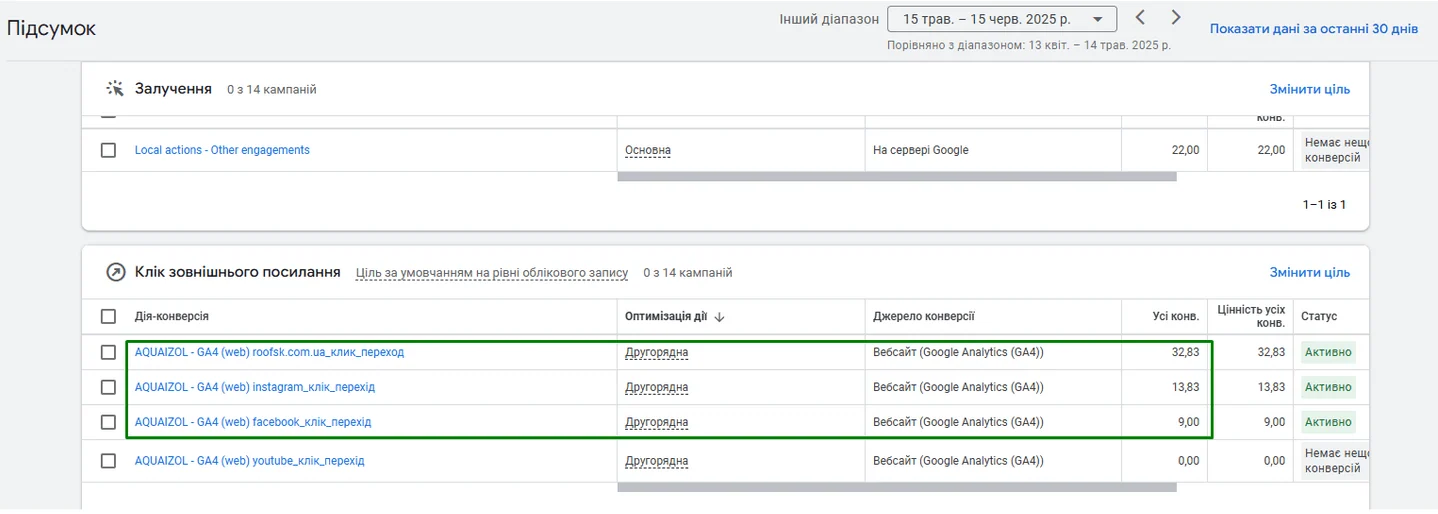Open the date range dropdown
This screenshot has width=1438, height=514.
(1002, 19)
